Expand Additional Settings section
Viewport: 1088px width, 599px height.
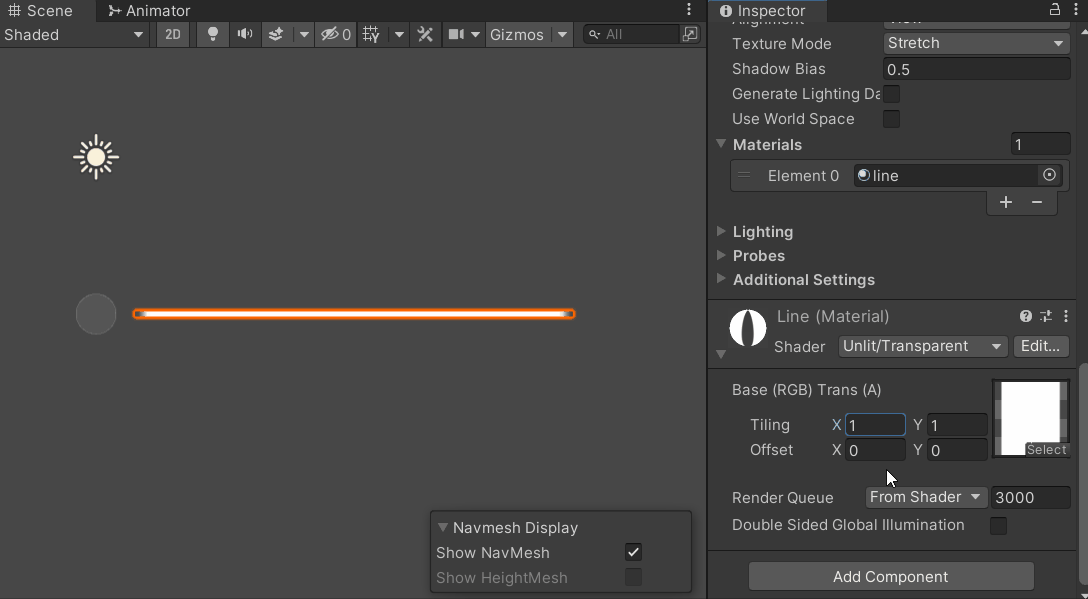click(721, 279)
